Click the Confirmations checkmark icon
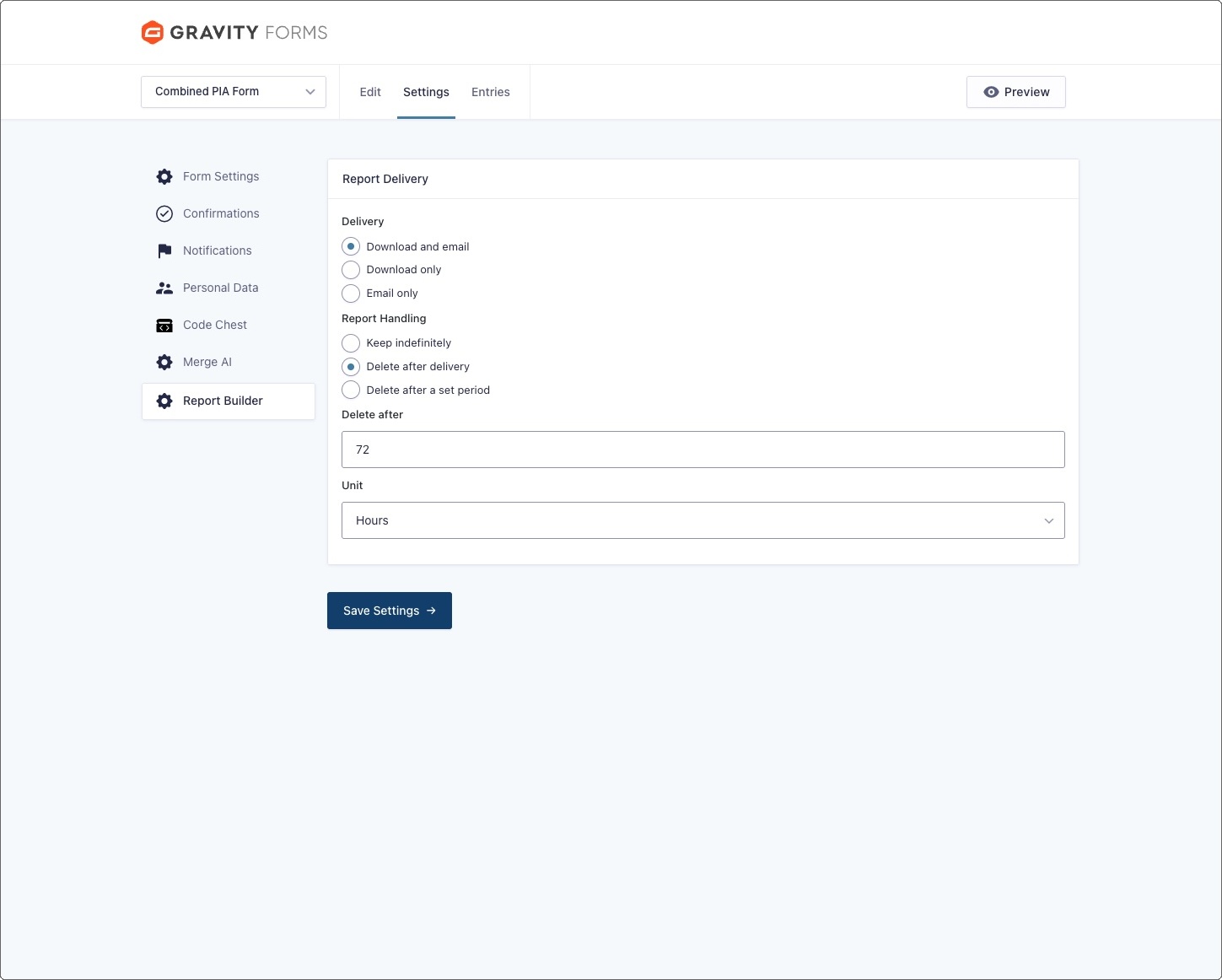Screen dimensions: 1222x980 [x=164, y=214]
